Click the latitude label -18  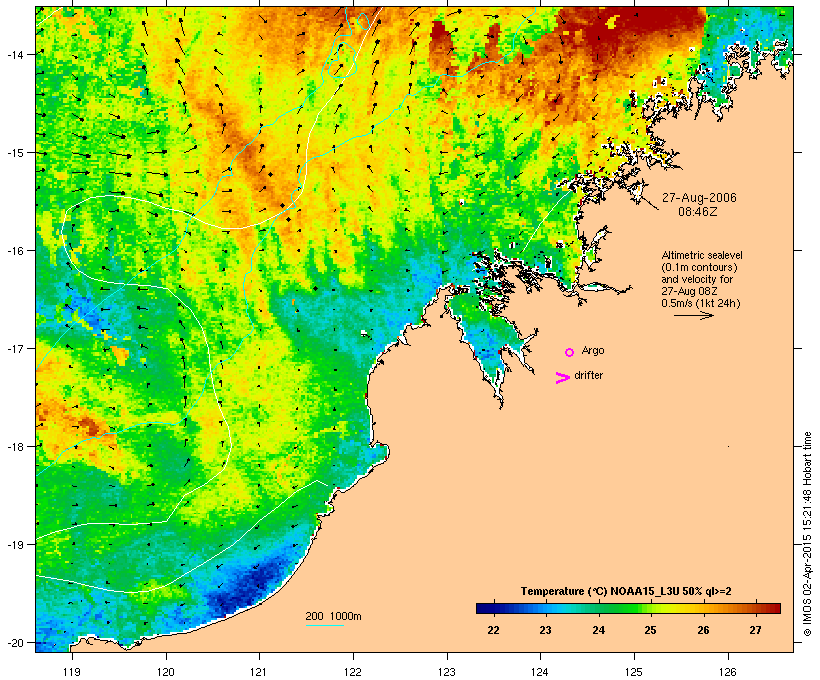15,446
